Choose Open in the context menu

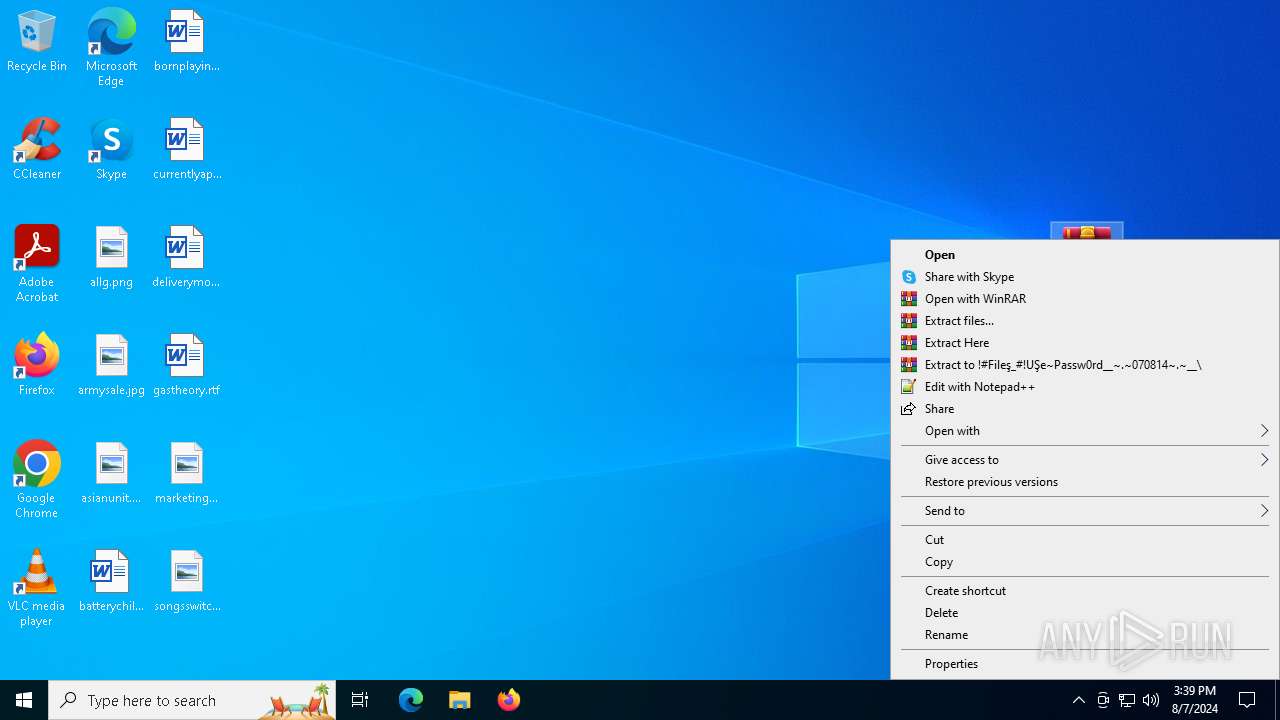click(x=1085, y=255)
